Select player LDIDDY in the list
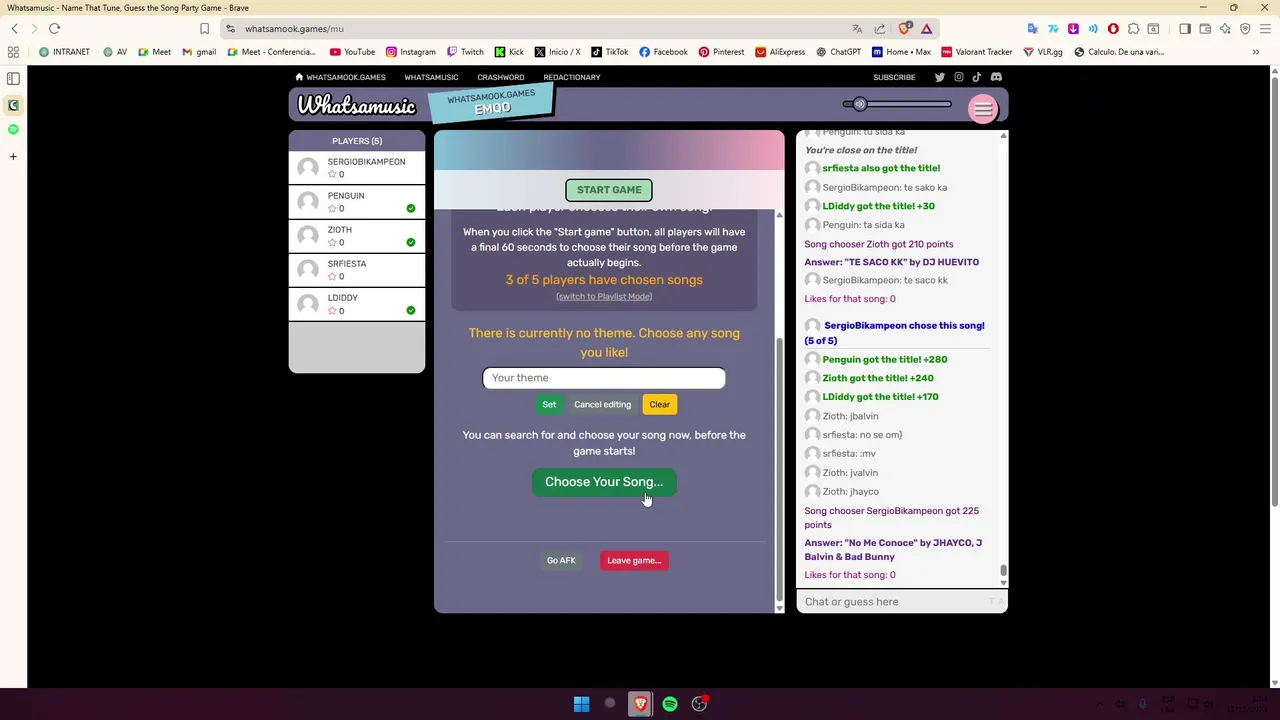The width and height of the screenshot is (1280, 720). [357, 304]
